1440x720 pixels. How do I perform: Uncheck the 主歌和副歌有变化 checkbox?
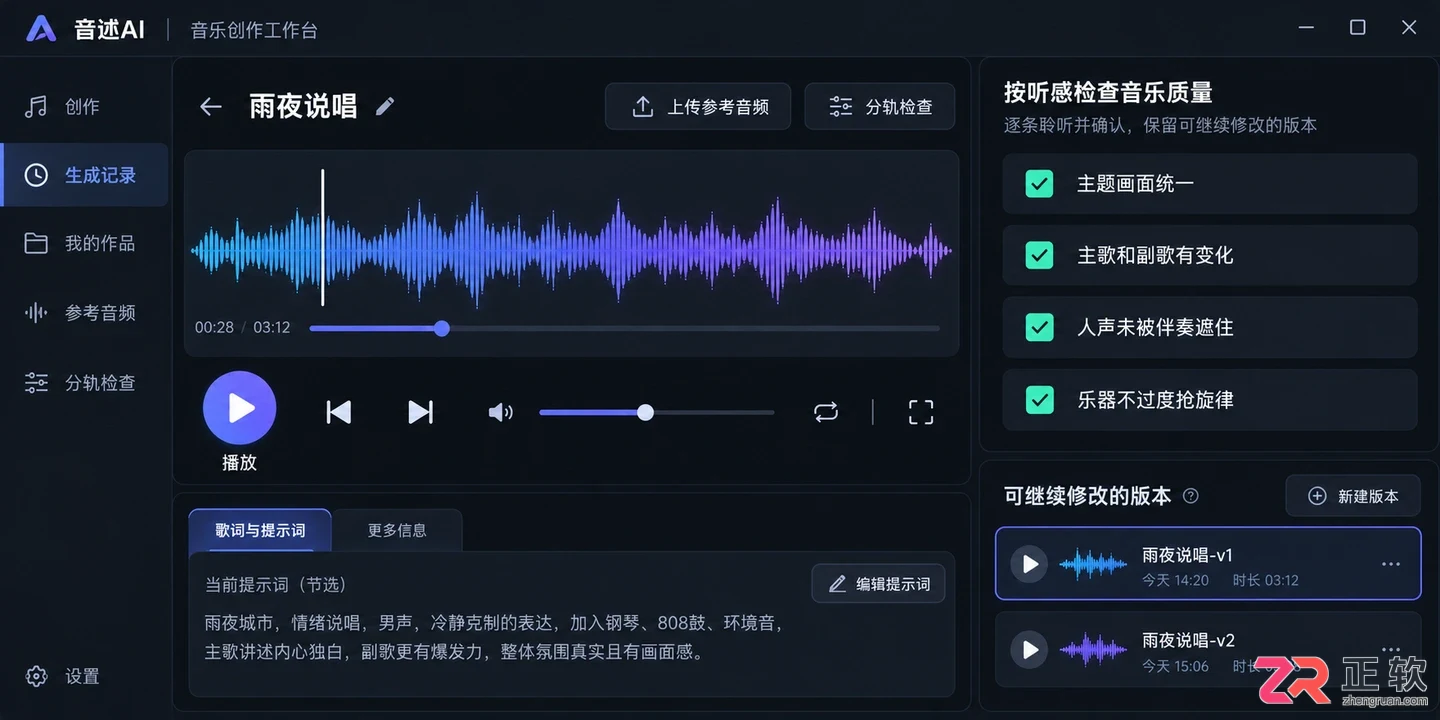1040,256
